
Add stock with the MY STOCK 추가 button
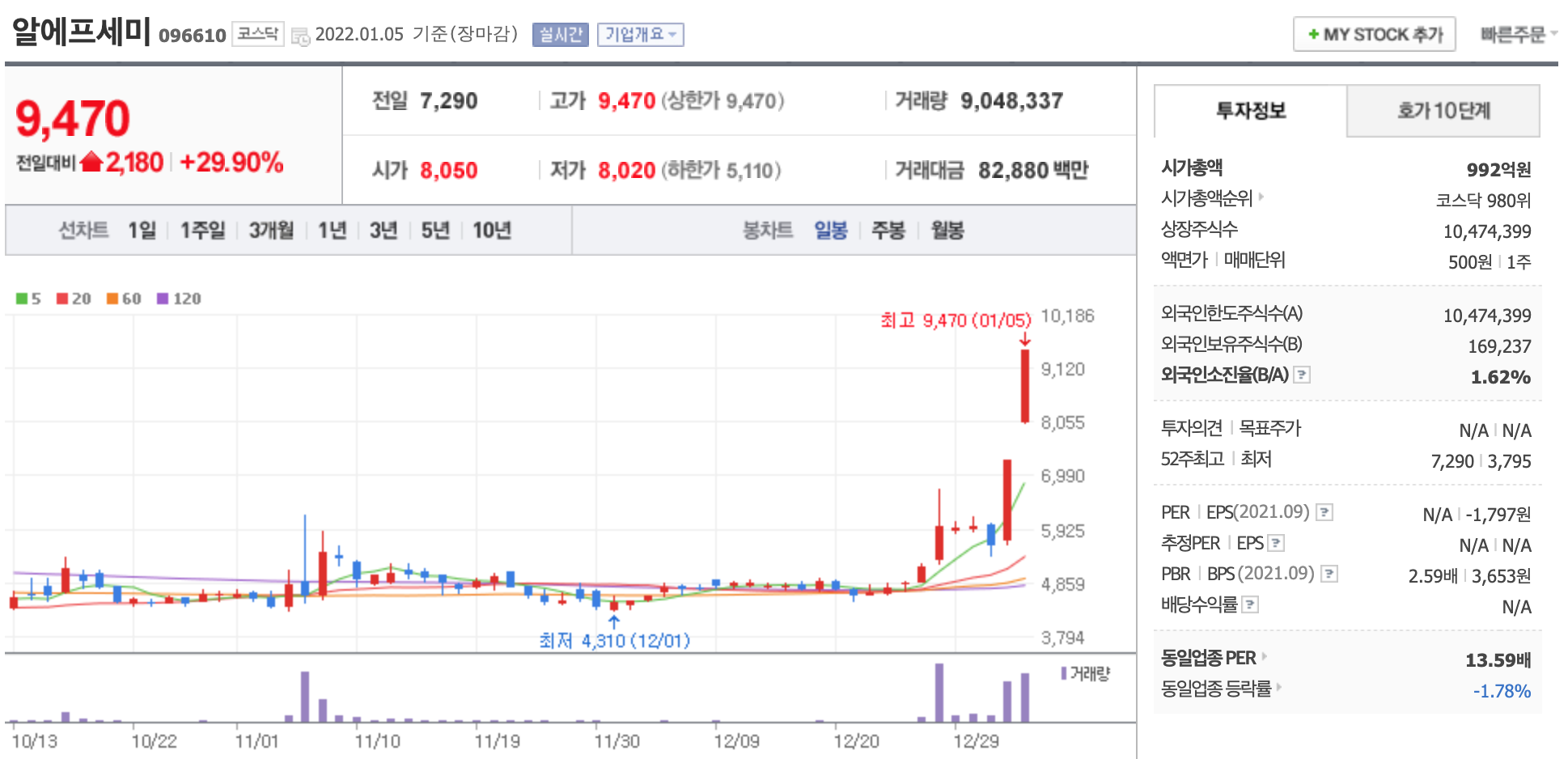point(1375,34)
